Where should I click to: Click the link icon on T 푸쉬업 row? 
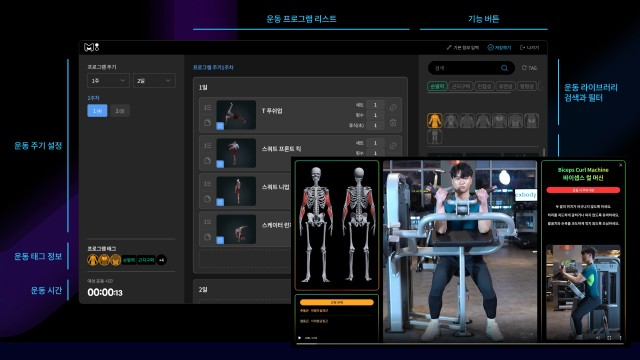393,107
